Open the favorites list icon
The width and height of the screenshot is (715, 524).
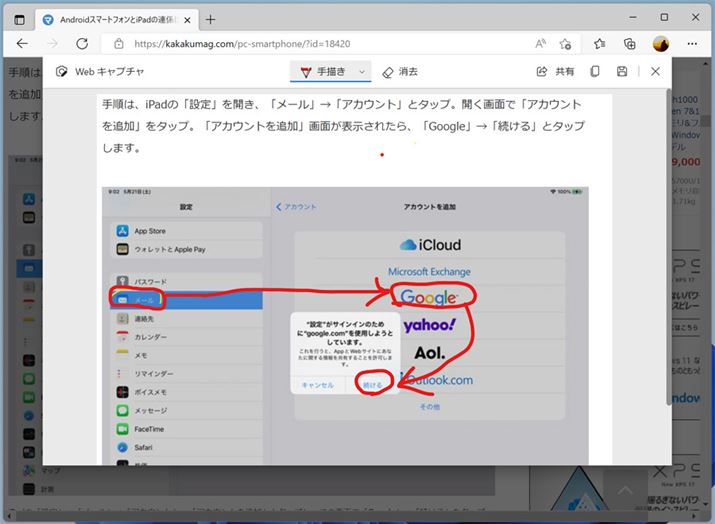click(x=599, y=44)
